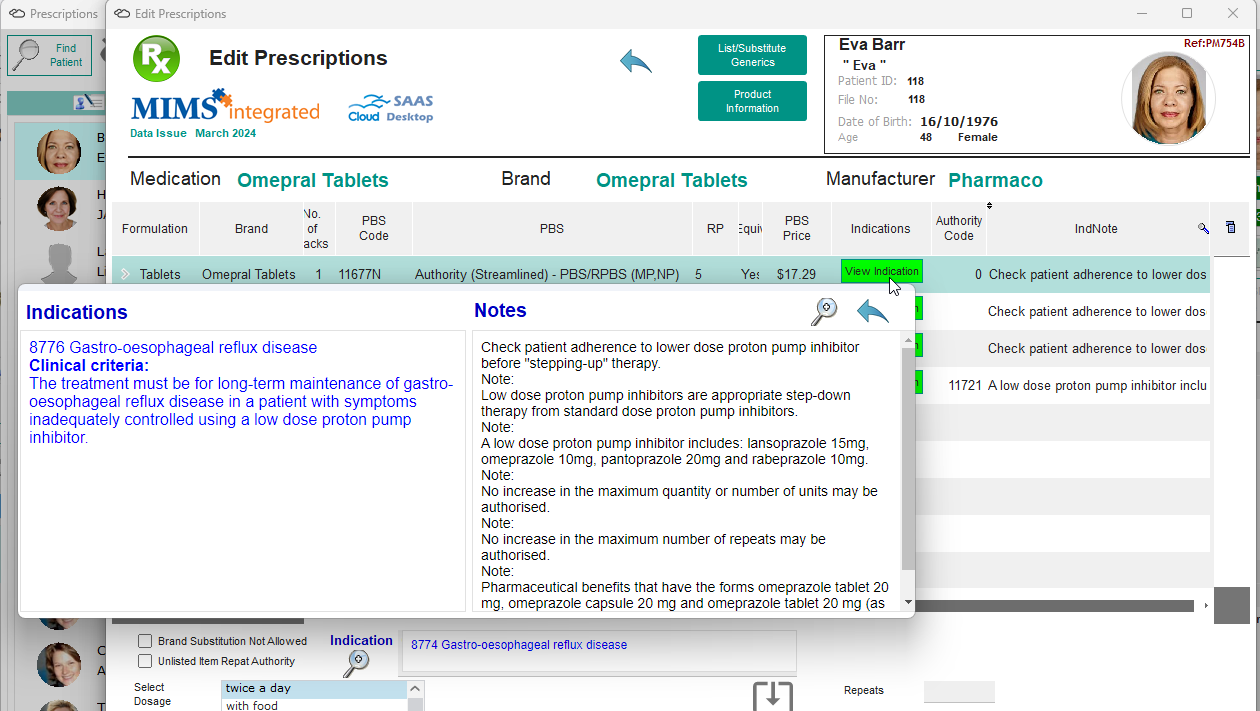Viewport: 1260px width, 711px height.
Task: Click the Edit Prescriptions window title
Action: click(180, 14)
